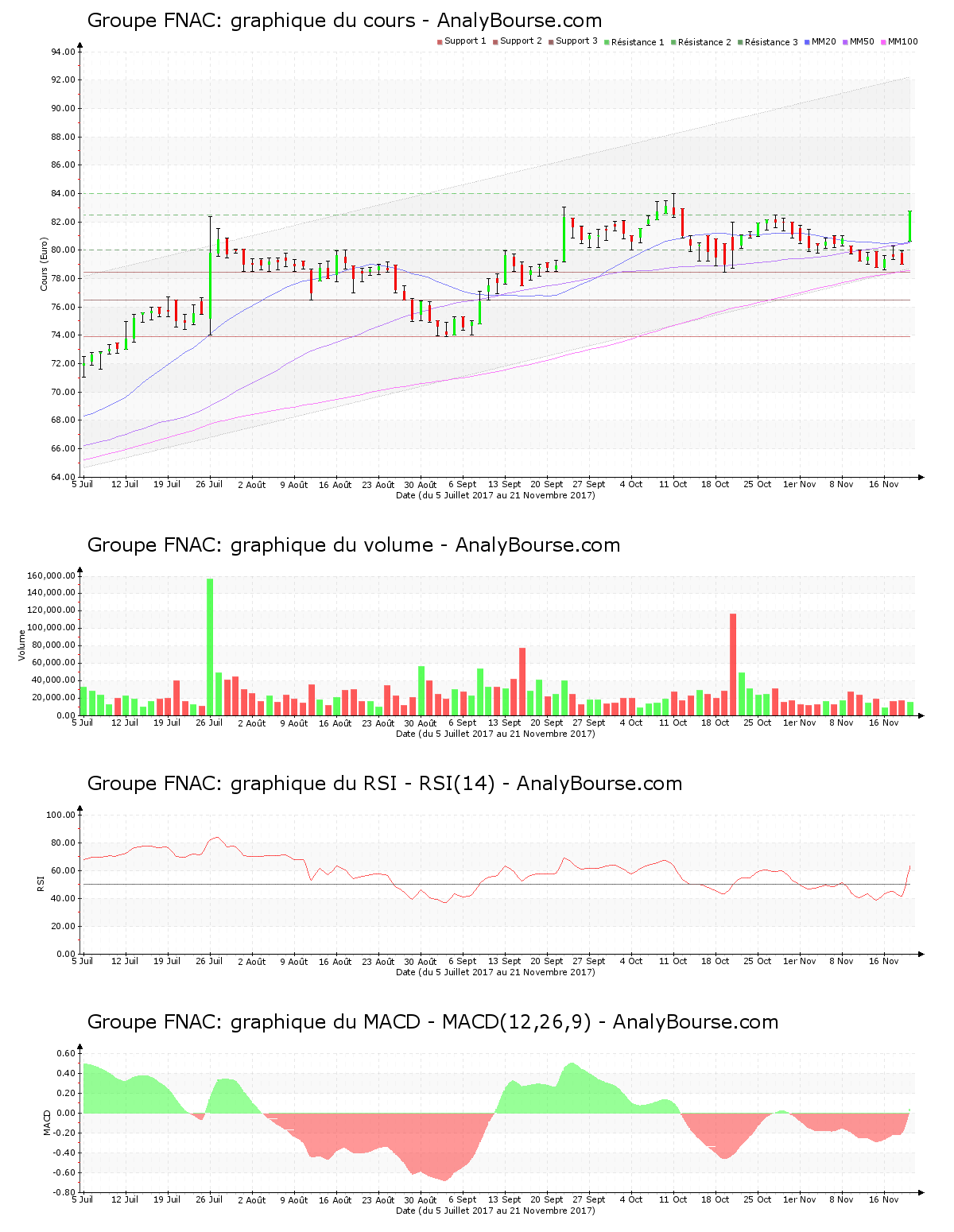Click the 'graphique du RSI - RSI(14)' title
The width and height of the screenshot is (954, 1232).
tap(385, 784)
